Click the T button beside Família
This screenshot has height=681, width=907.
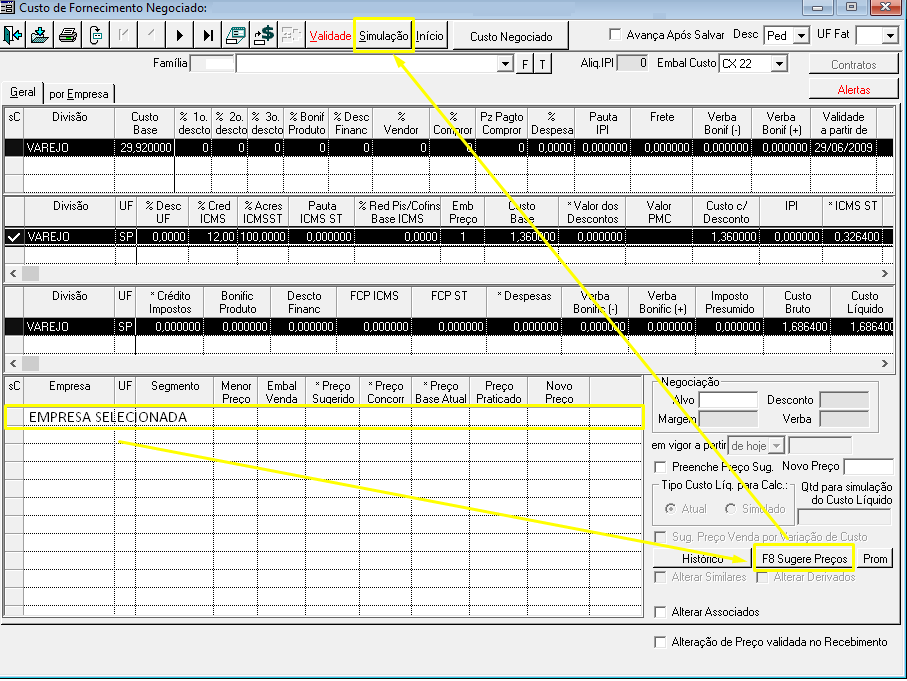[x=543, y=64]
